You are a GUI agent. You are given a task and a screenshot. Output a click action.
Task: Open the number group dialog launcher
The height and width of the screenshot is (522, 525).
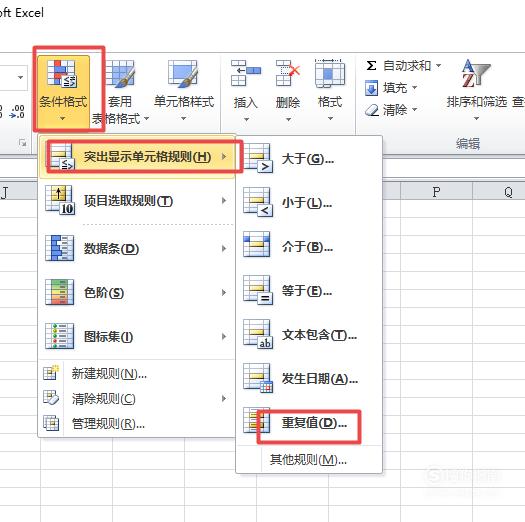(x=22, y=143)
